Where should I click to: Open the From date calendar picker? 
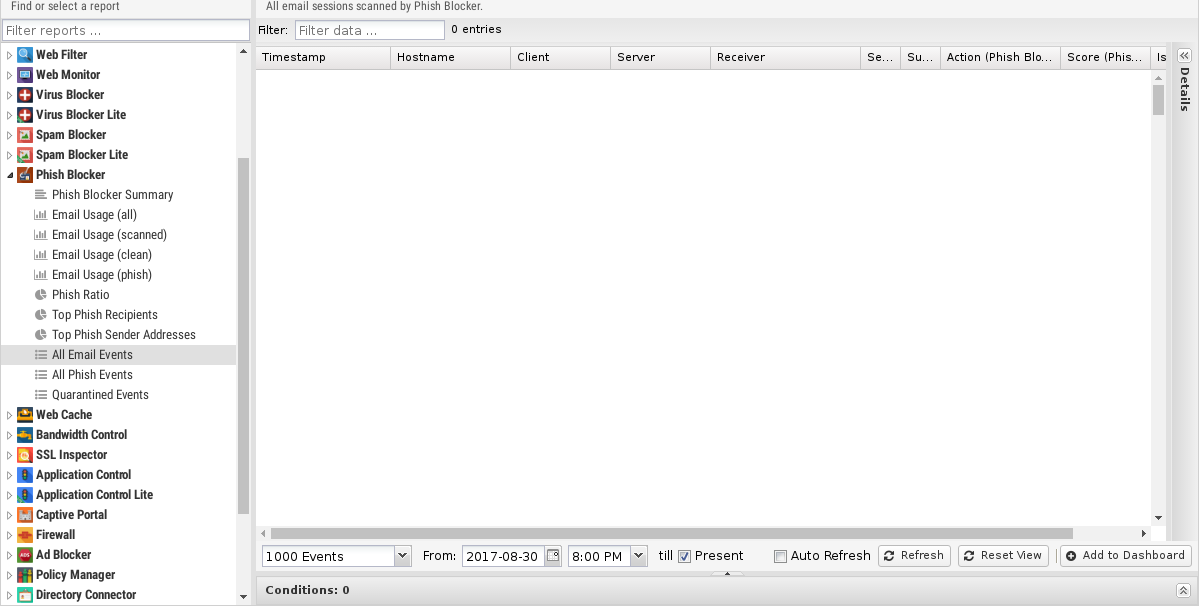pyautogui.click(x=553, y=556)
